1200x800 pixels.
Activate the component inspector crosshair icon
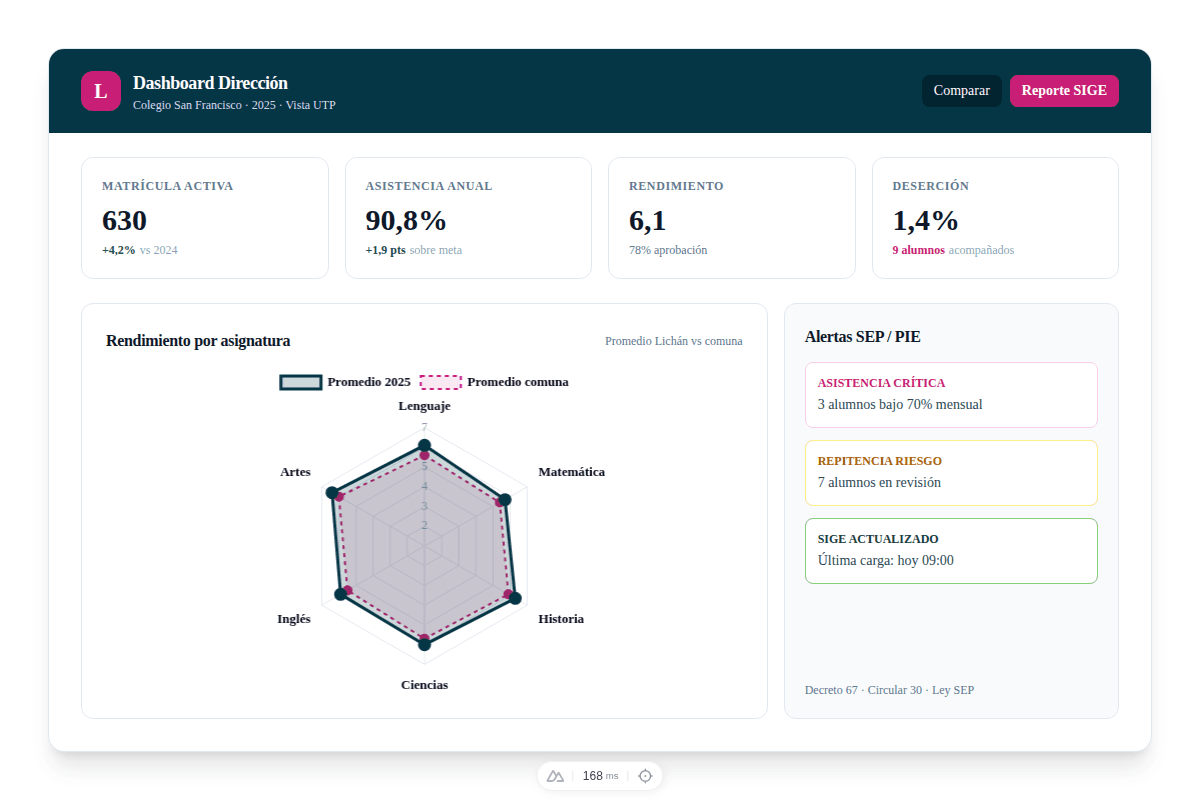[645, 776]
